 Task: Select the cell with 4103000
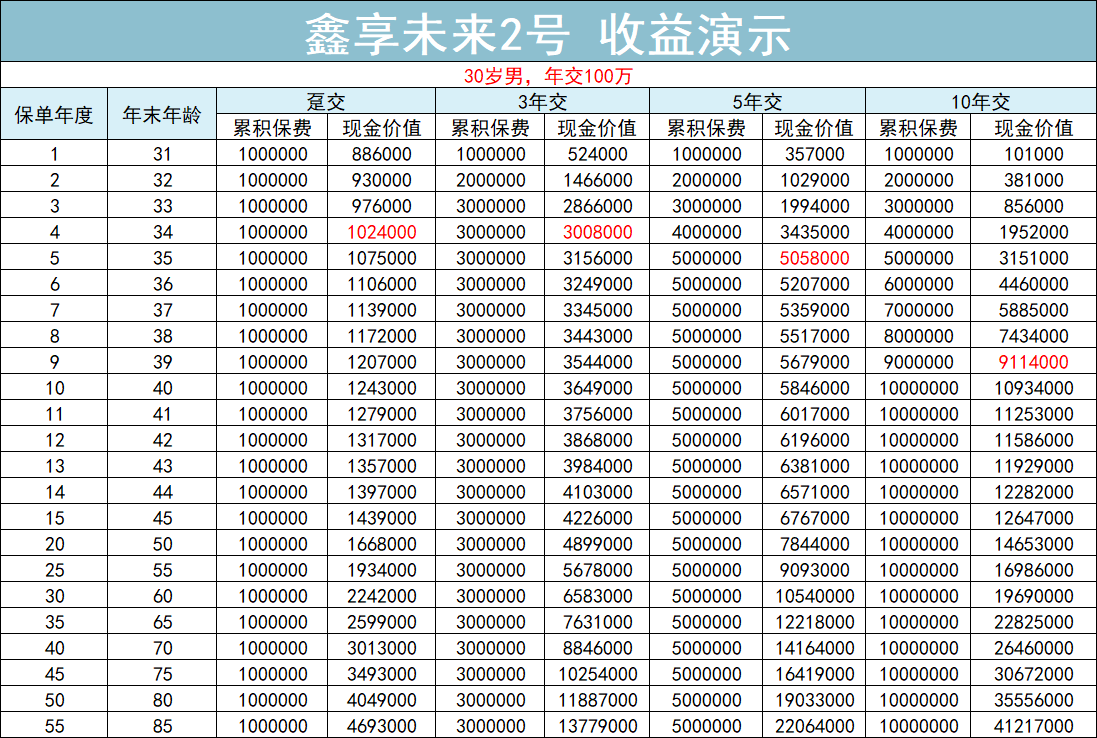597,492
